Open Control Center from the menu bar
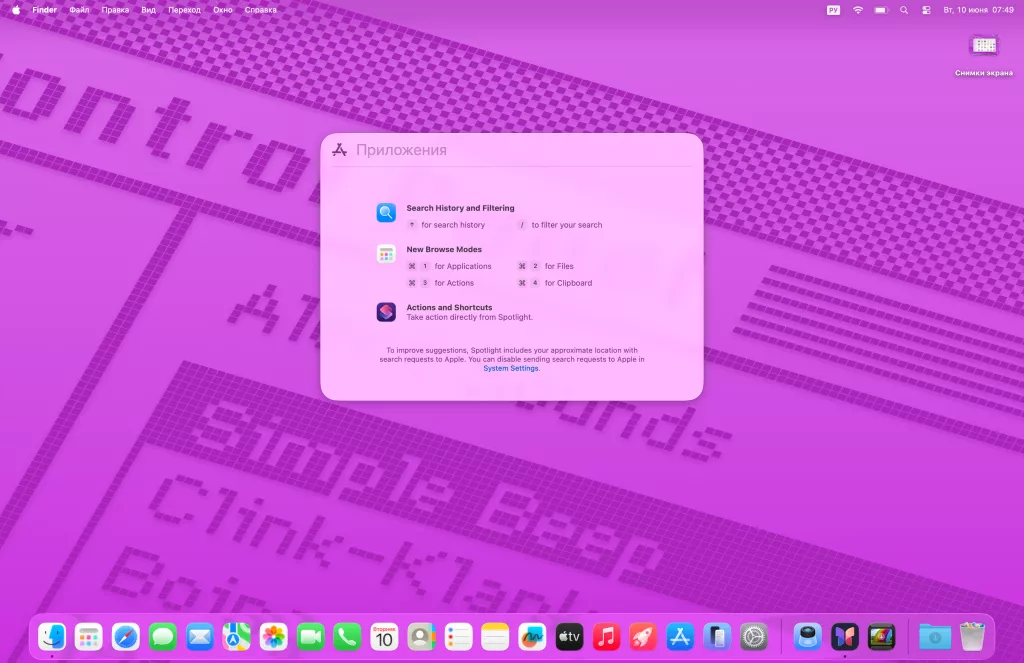 927,9
